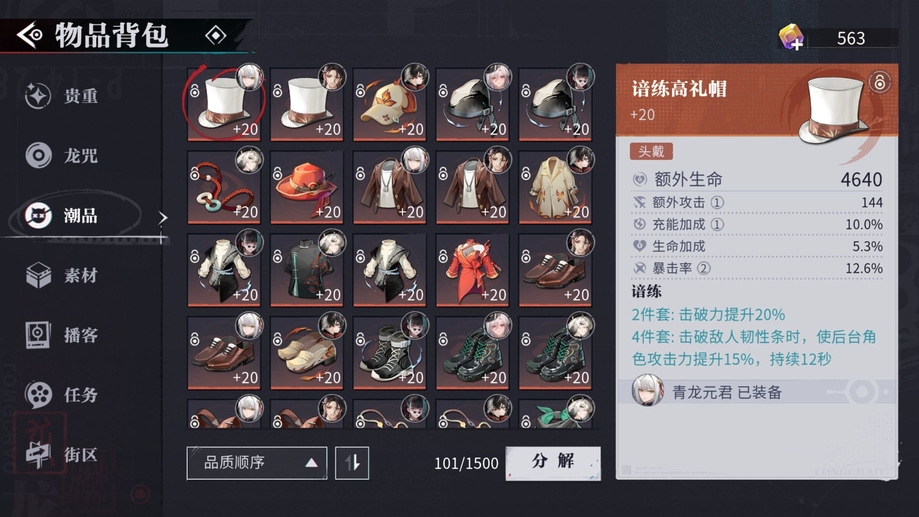Reverse sort order with the up-down arrows button

tap(352, 463)
